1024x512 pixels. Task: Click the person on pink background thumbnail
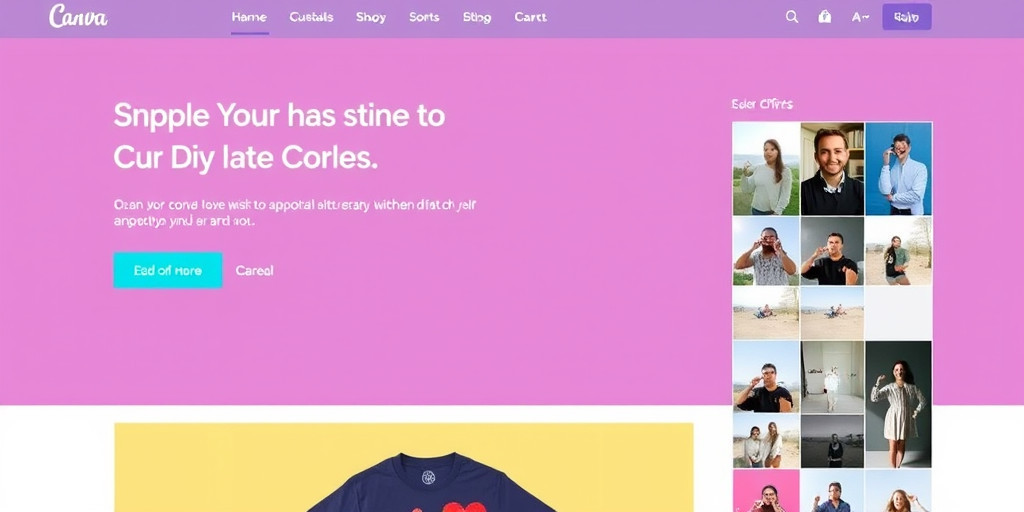coord(766,492)
